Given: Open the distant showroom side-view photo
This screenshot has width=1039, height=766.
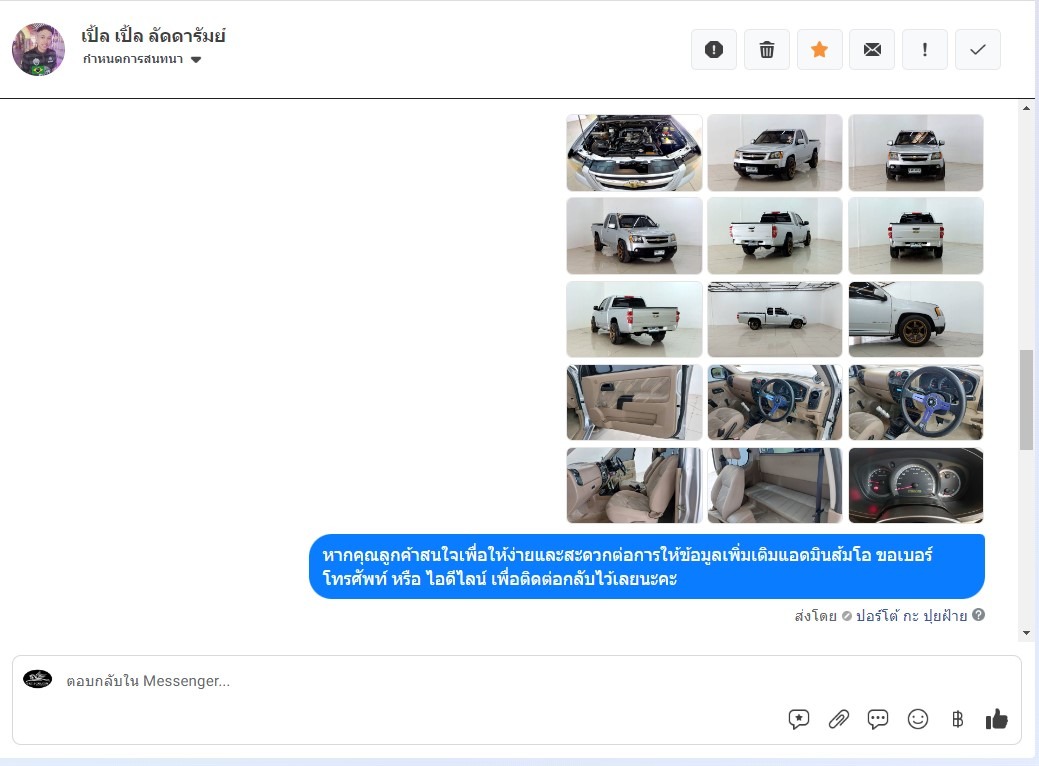Looking at the screenshot, I should coord(775,319).
